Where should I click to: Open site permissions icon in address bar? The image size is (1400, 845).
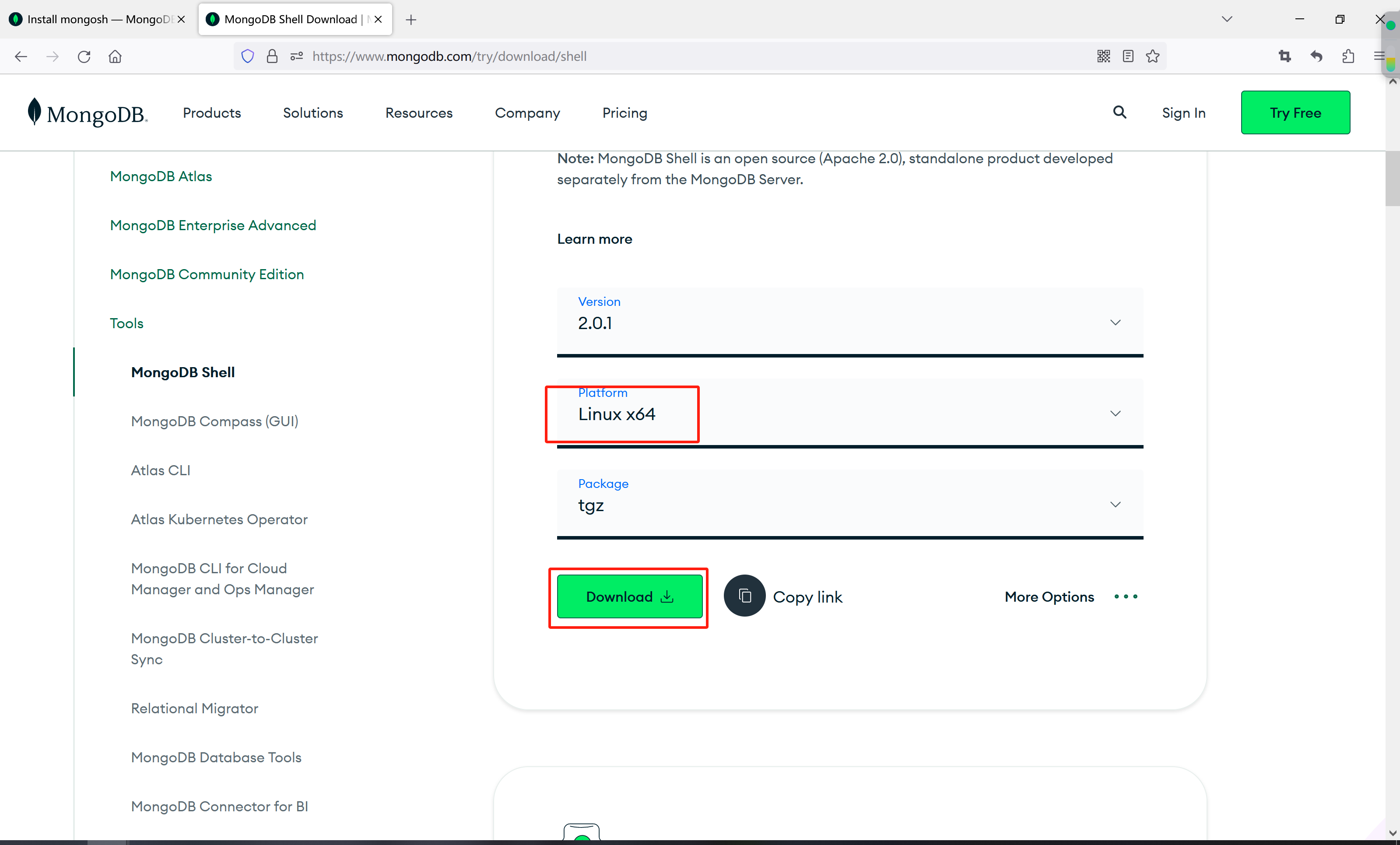coord(297,56)
